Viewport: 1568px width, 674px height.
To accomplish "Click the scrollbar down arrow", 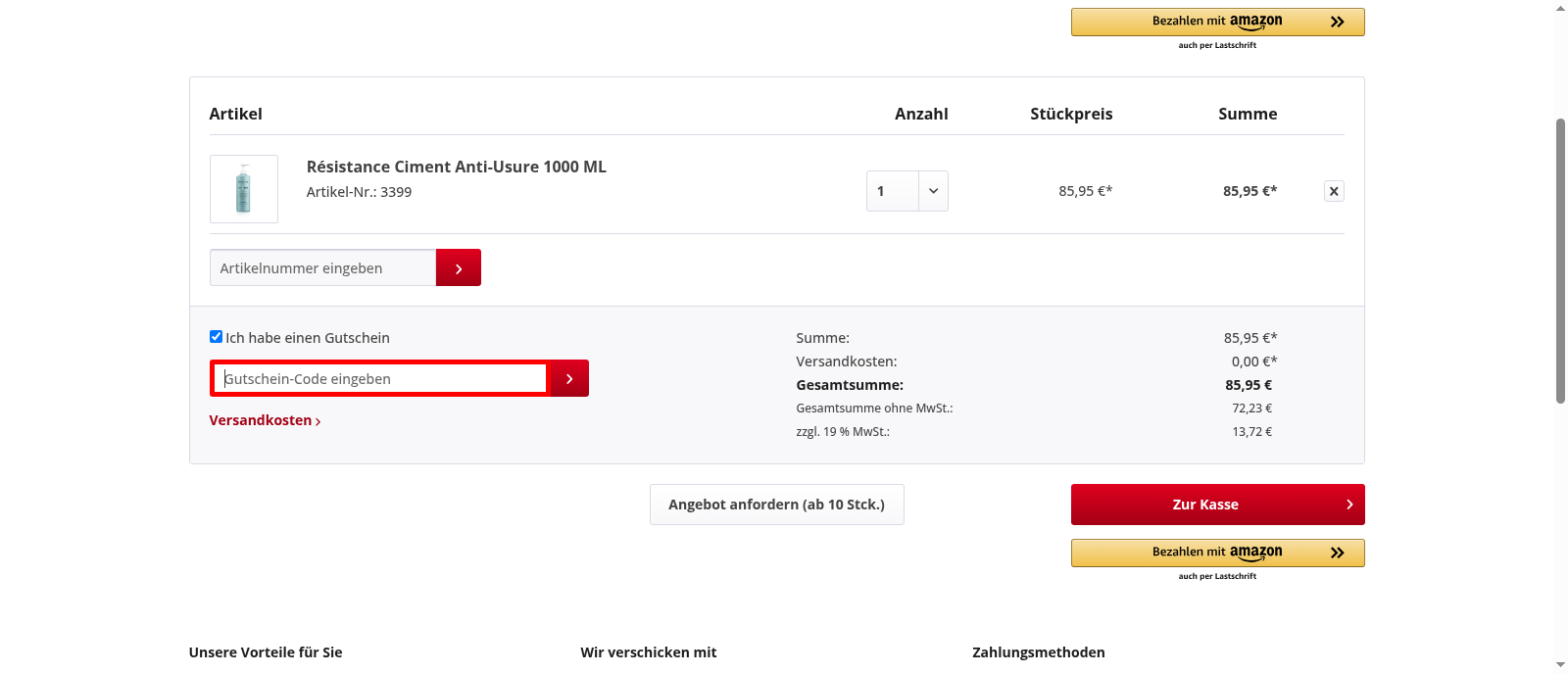I will 1560,665.
